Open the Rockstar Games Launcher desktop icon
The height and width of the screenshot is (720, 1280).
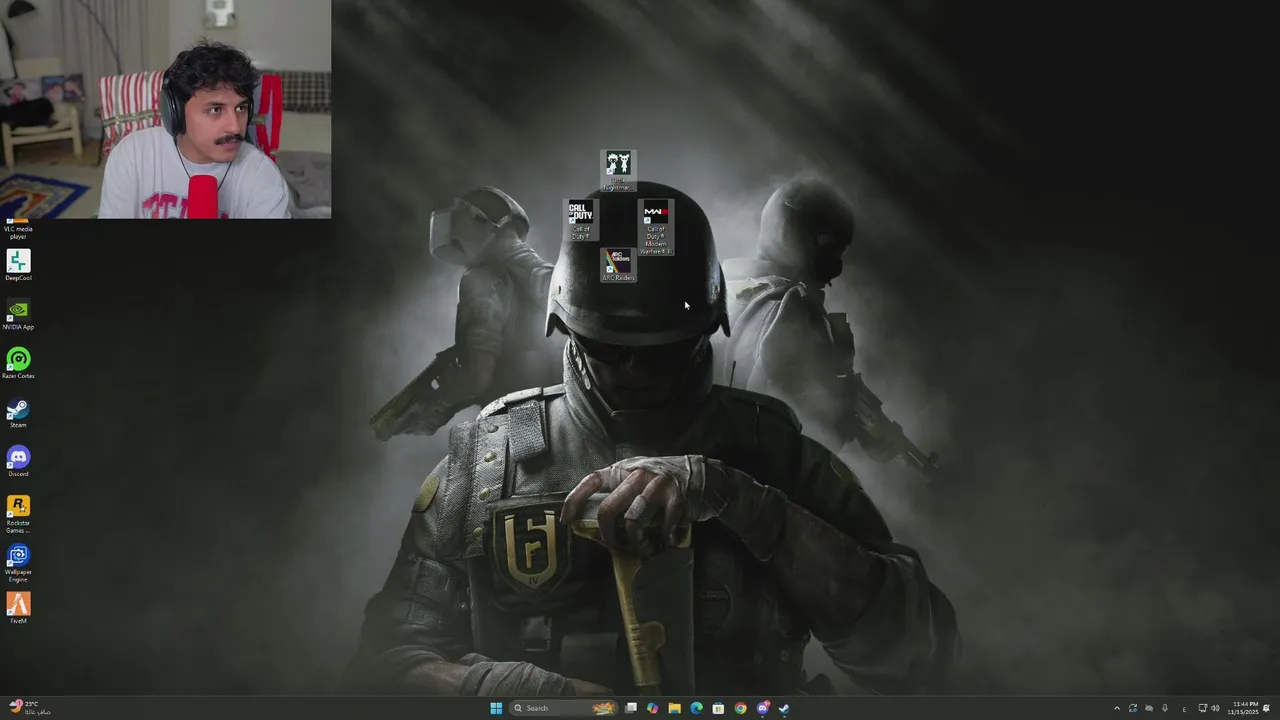coord(18,513)
